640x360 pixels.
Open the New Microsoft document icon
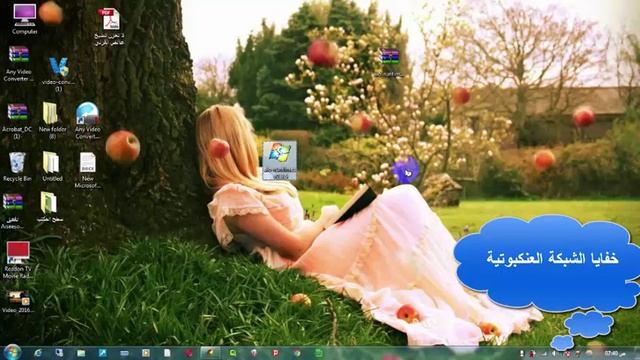[87, 170]
